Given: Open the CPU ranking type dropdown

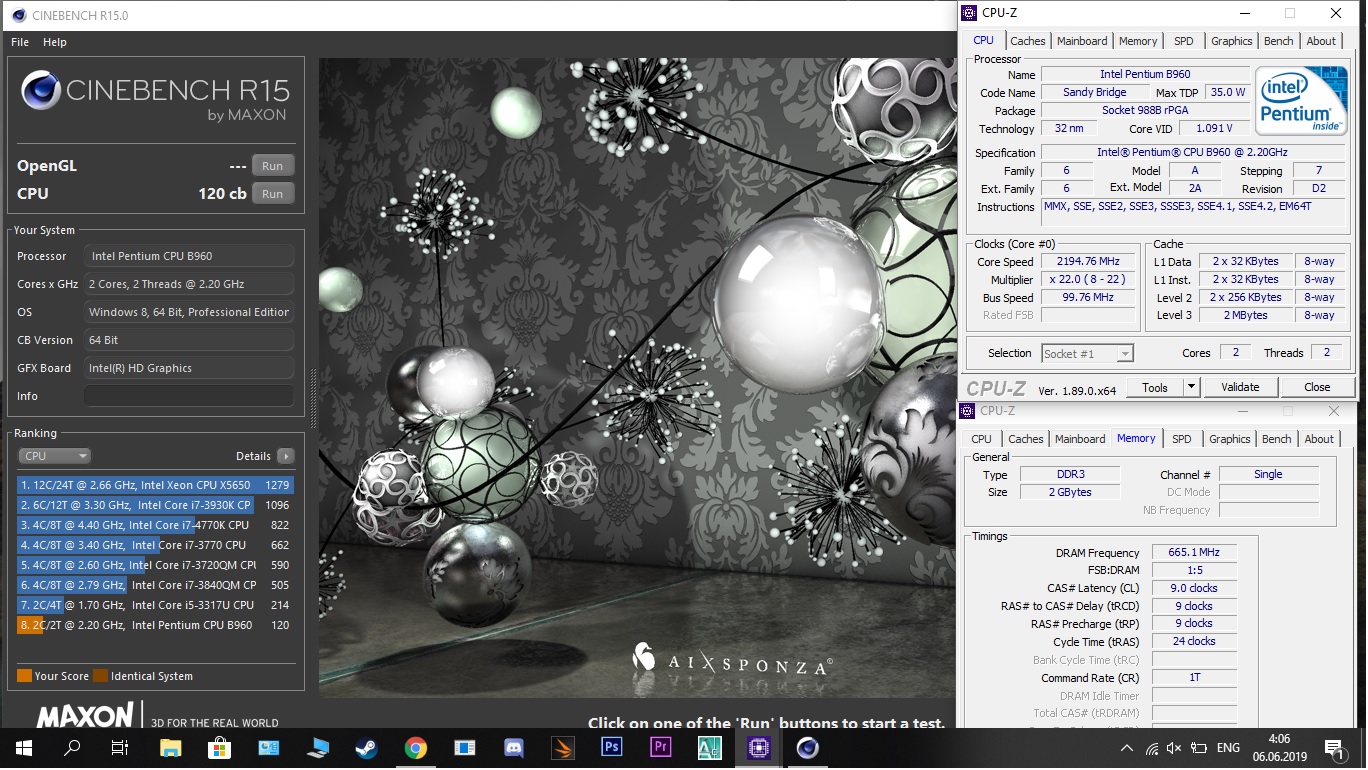Looking at the screenshot, I should click(54, 456).
